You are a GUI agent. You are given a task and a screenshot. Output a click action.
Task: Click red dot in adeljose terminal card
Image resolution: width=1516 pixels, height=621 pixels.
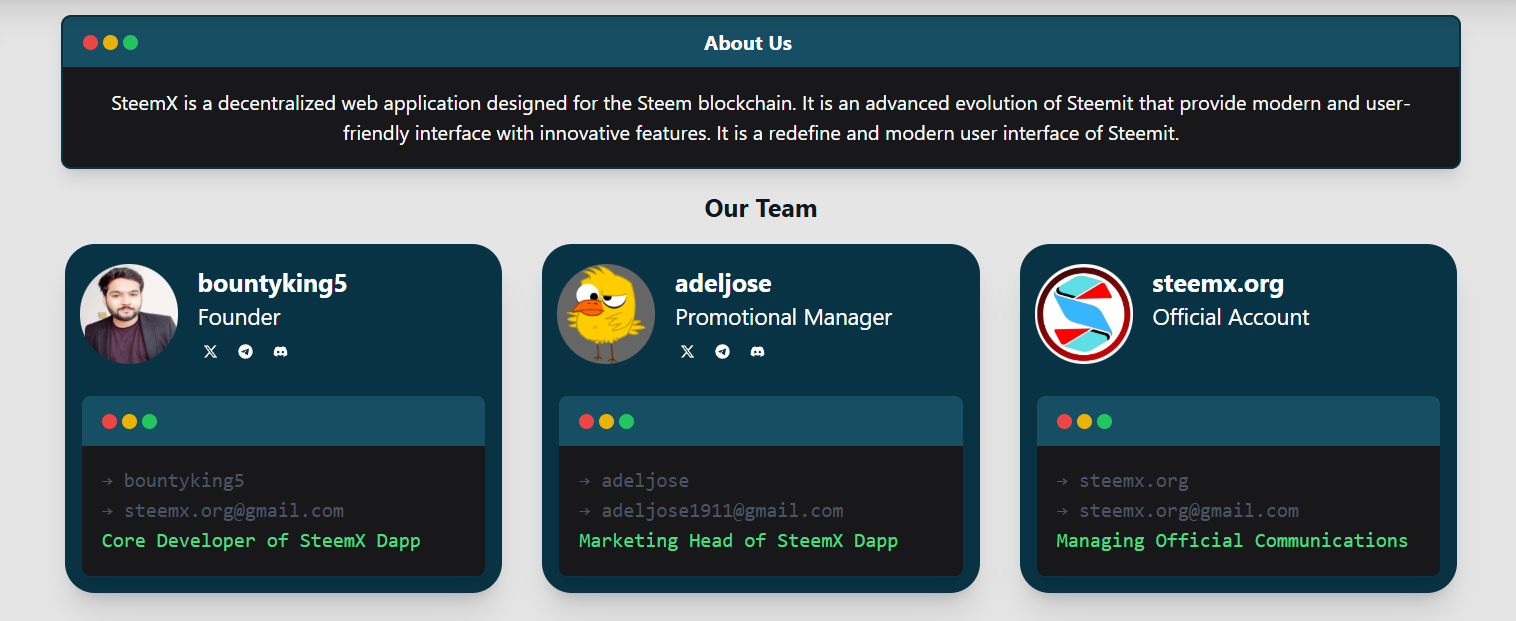586,421
